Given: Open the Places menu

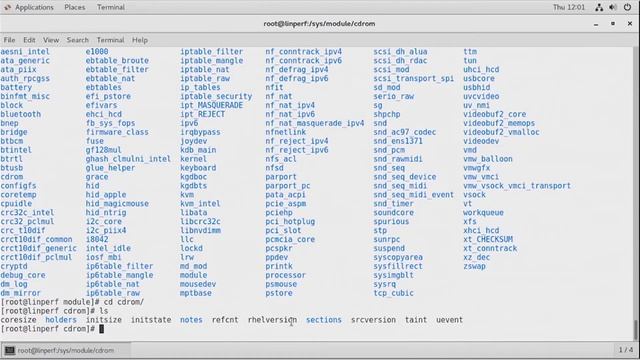Looking at the screenshot, I should (75, 7).
